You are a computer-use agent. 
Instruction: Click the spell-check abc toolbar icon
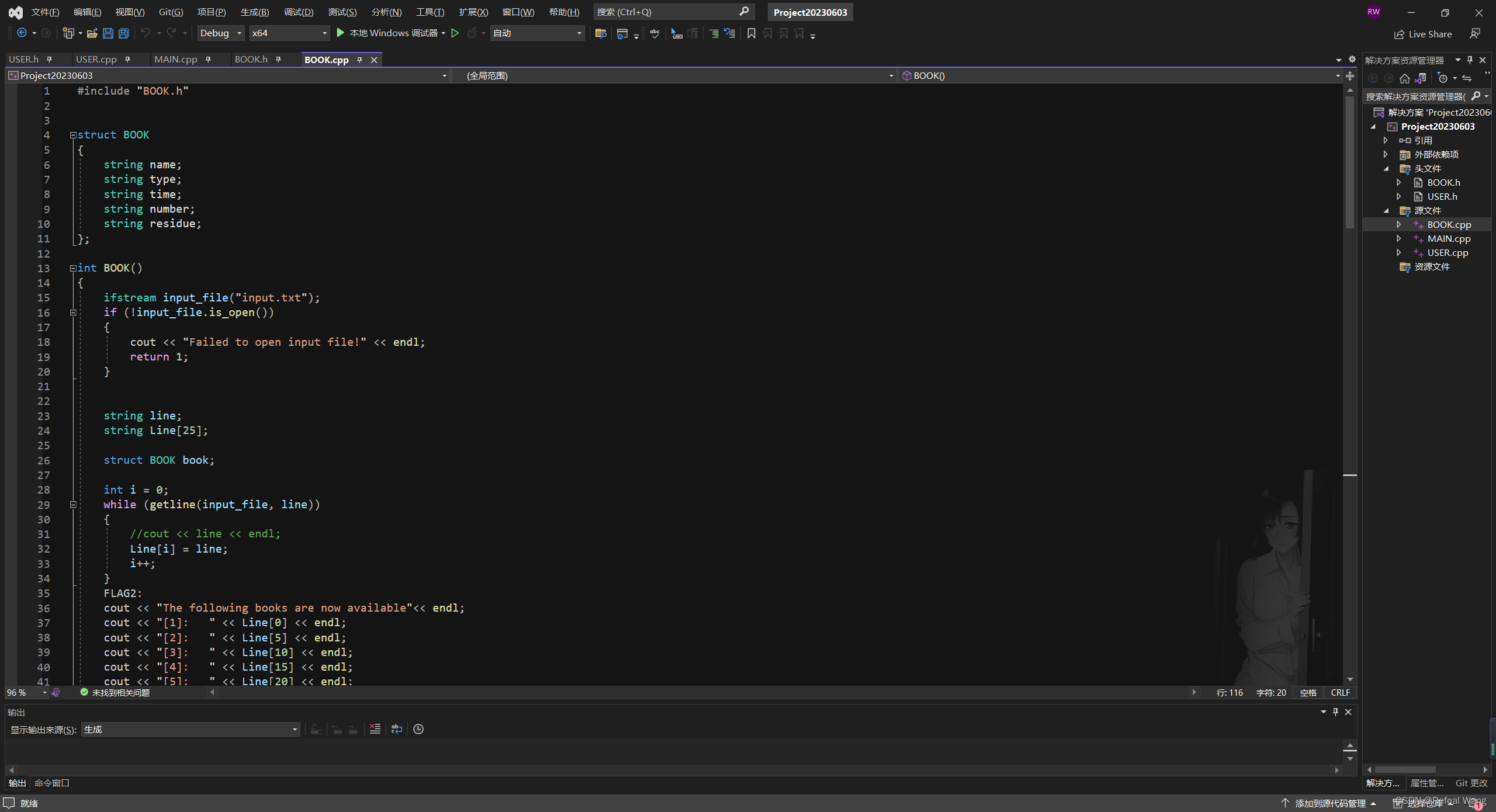tap(654, 33)
